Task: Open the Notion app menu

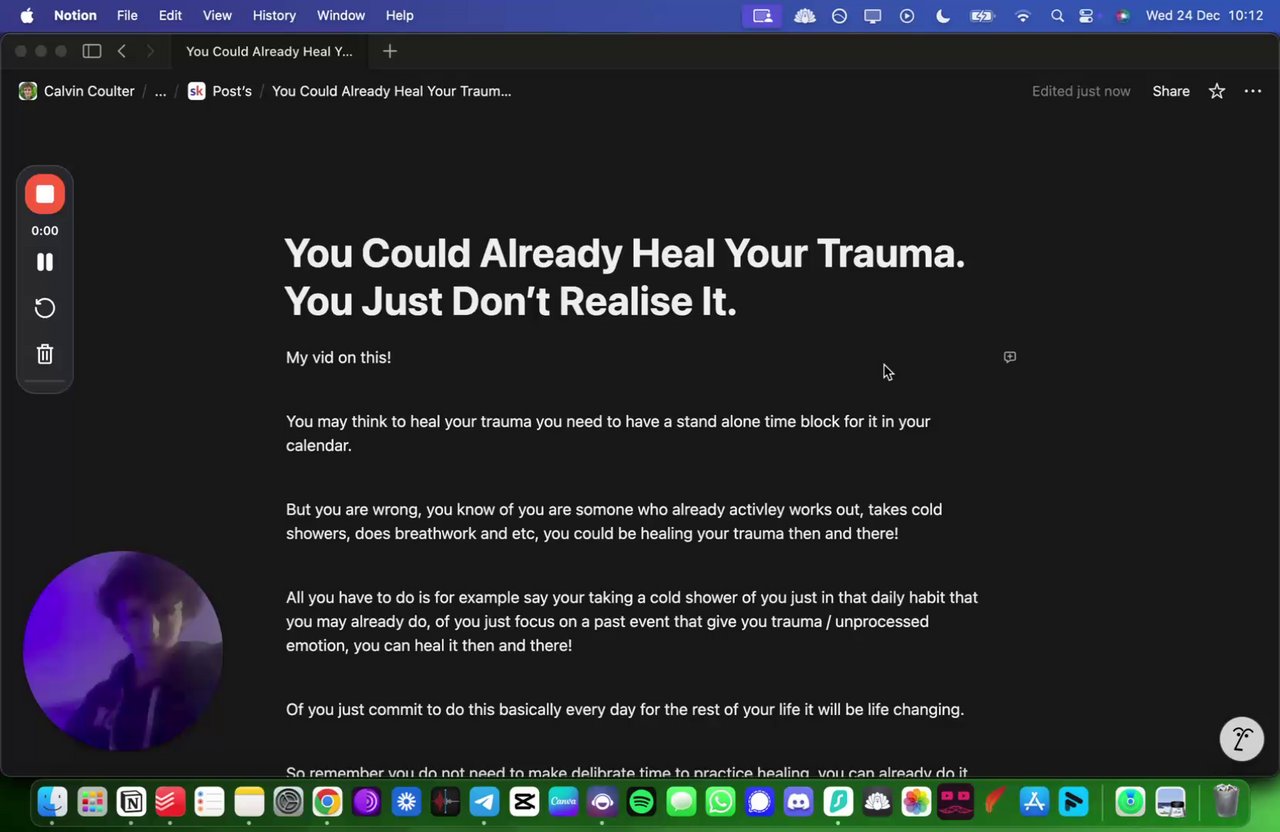Action: click(75, 15)
